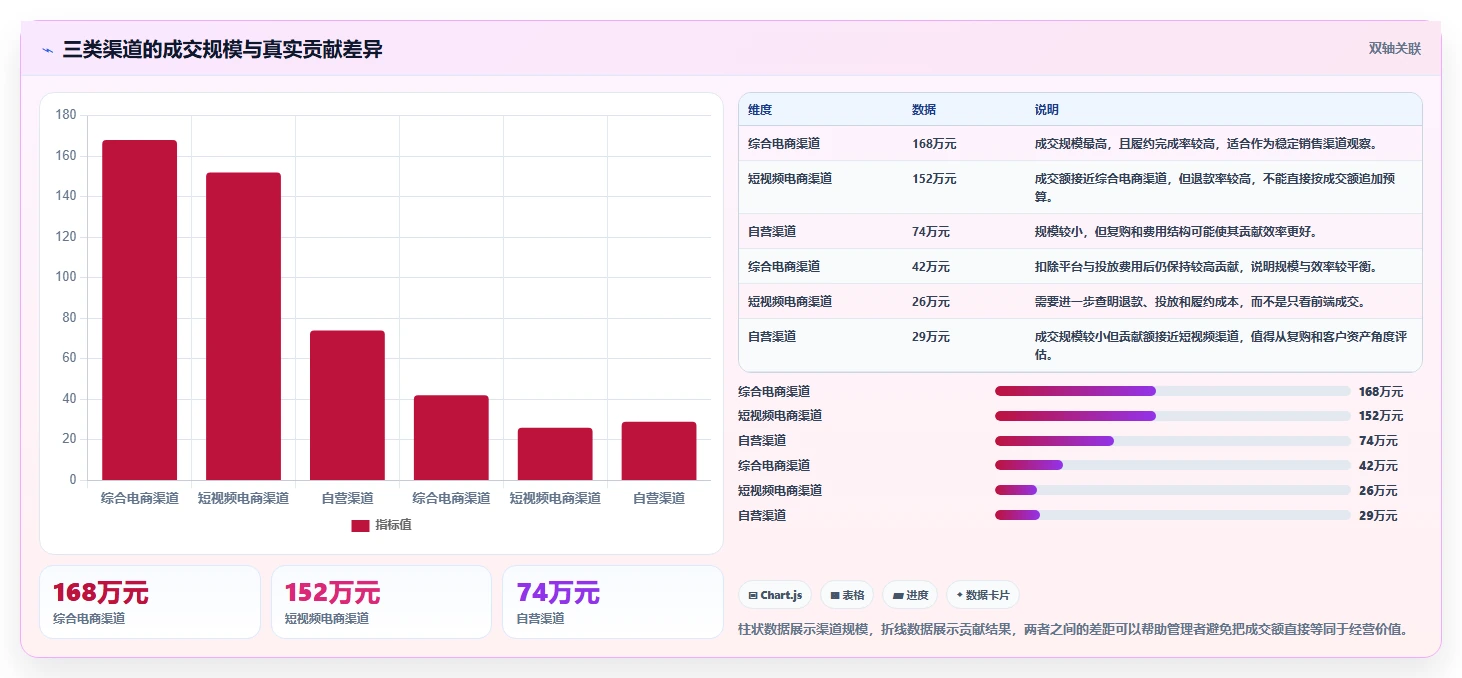Click the progress bar ending at 29万元
The height and width of the screenshot is (678, 1462).
[x=1172, y=515]
